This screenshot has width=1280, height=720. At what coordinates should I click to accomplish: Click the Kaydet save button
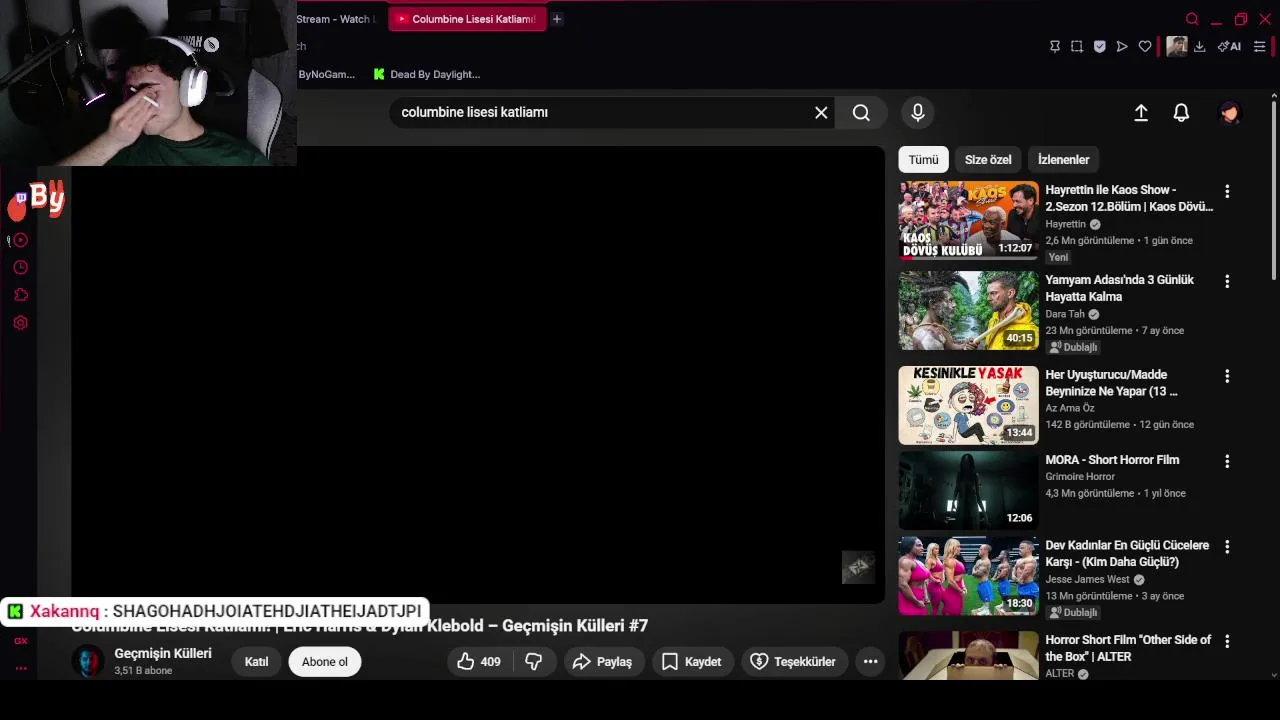(692, 662)
